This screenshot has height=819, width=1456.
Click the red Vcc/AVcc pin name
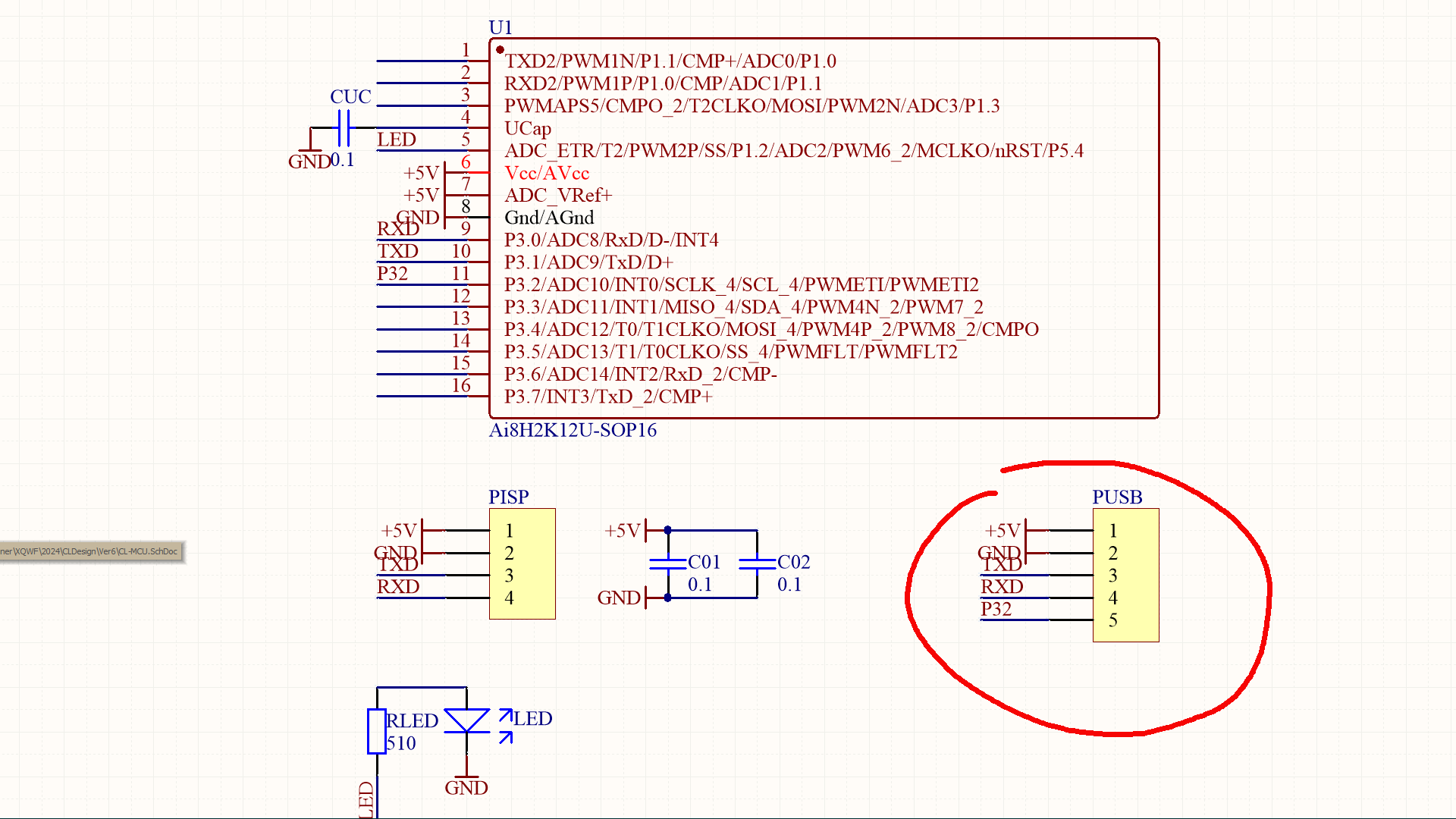point(547,173)
